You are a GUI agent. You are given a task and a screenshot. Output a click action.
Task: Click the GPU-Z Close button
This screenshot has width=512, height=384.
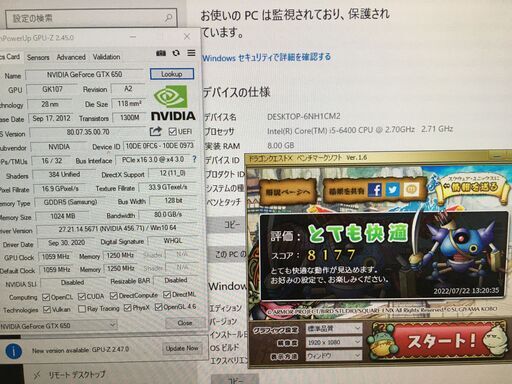[185, 323]
